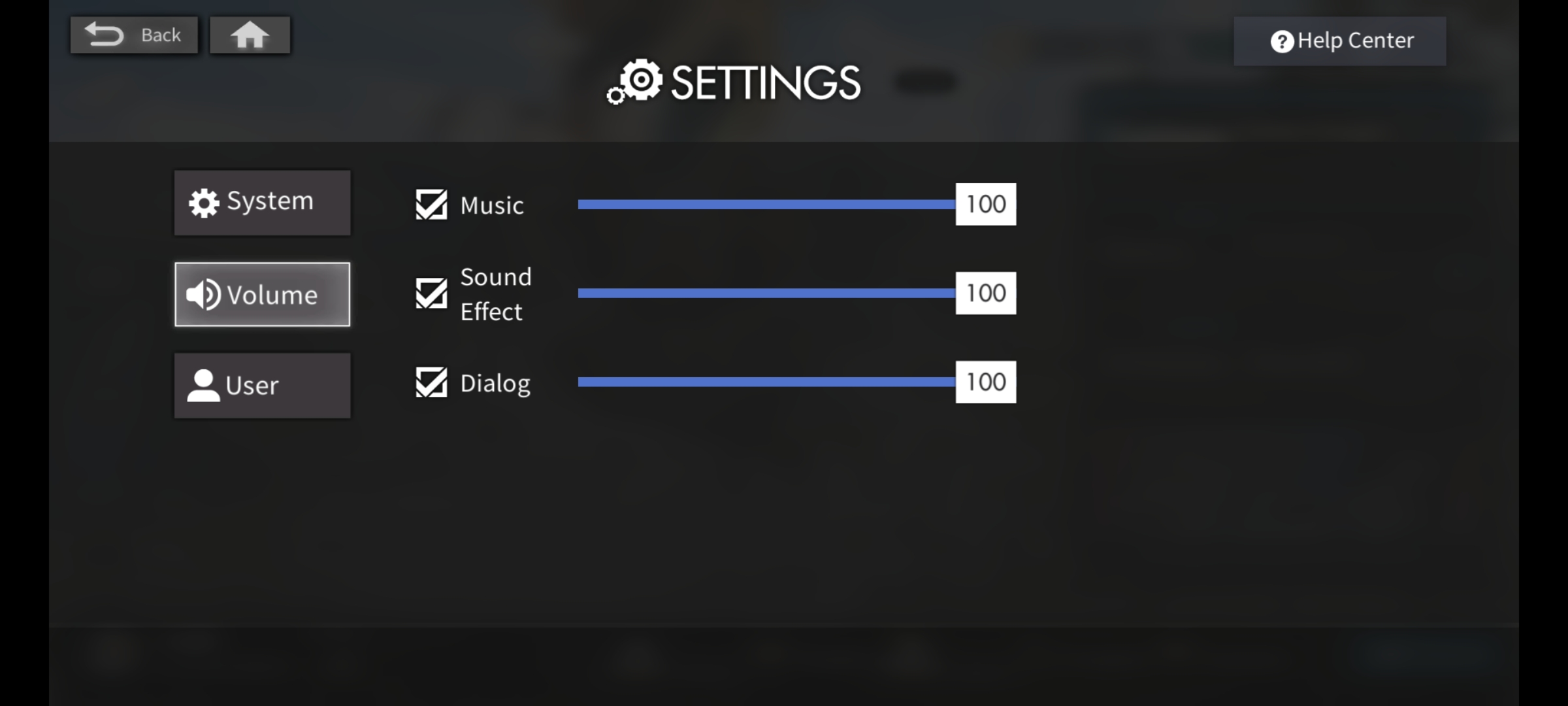The image size is (1568, 706).
Task: Toggle the Dialog checkbox off
Action: [x=431, y=382]
